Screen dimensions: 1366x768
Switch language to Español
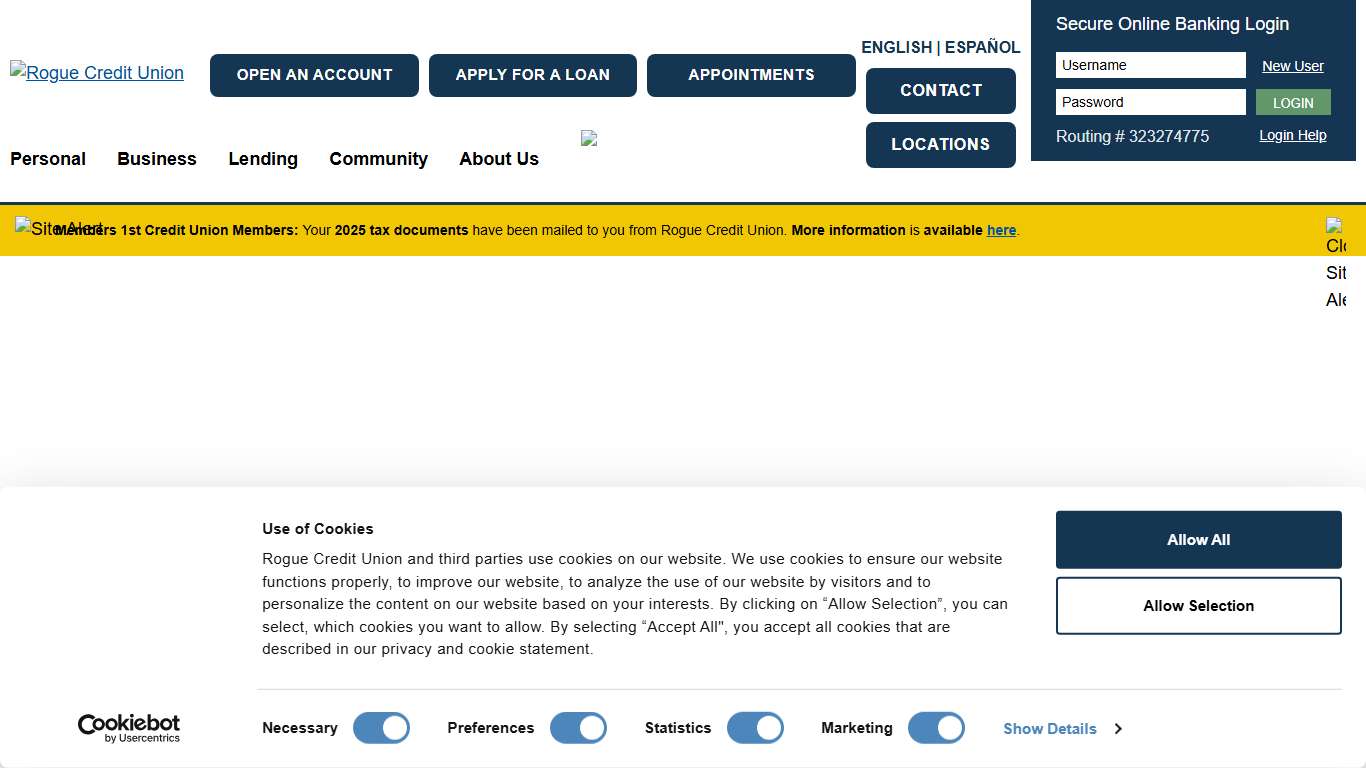(982, 47)
